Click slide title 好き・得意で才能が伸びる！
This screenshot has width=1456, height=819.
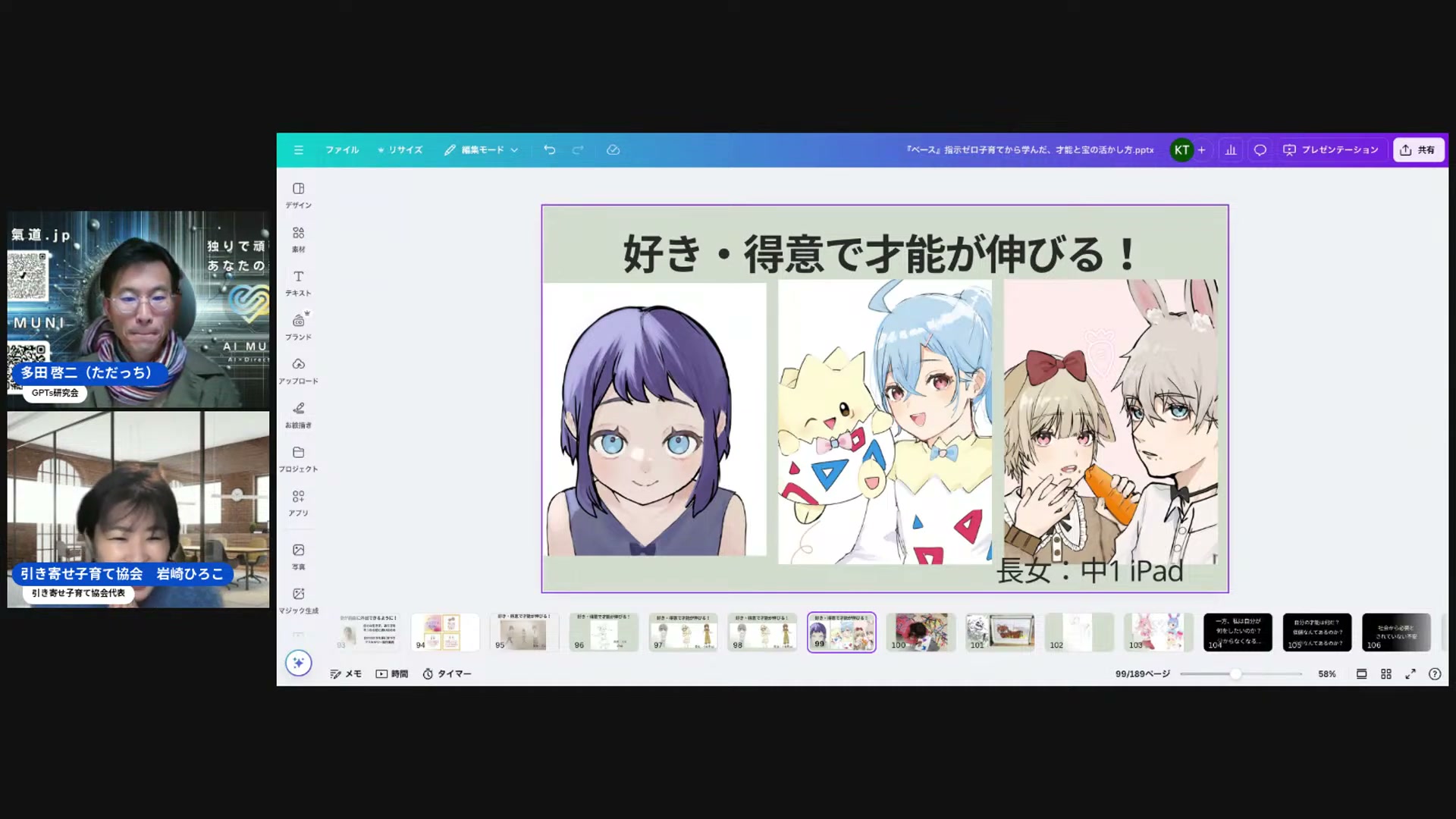point(880,254)
